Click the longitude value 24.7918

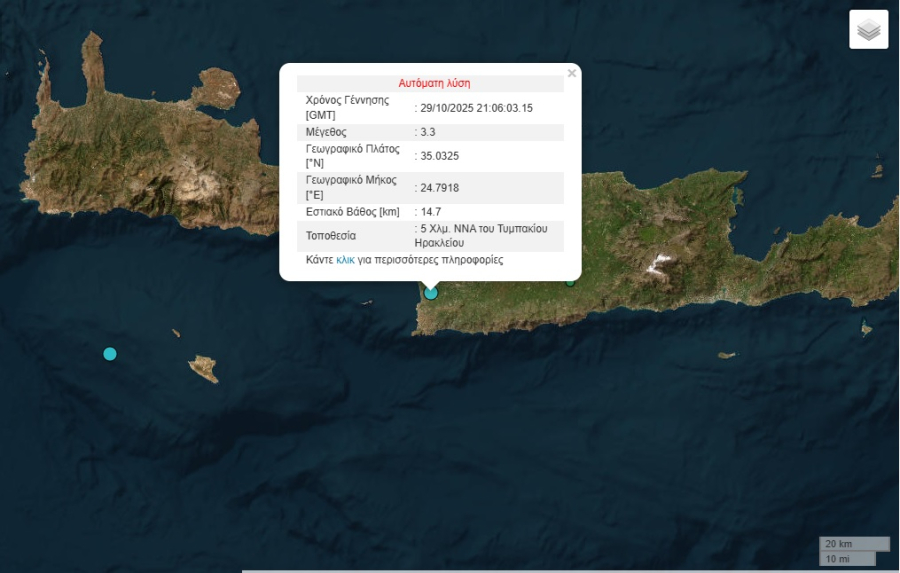click(x=439, y=188)
